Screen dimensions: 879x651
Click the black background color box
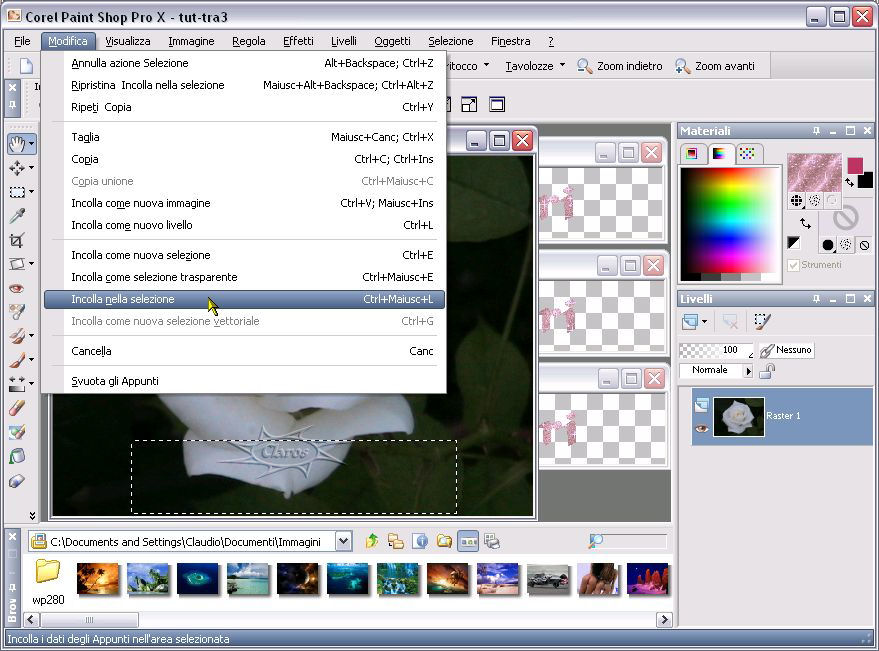(x=866, y=180)
